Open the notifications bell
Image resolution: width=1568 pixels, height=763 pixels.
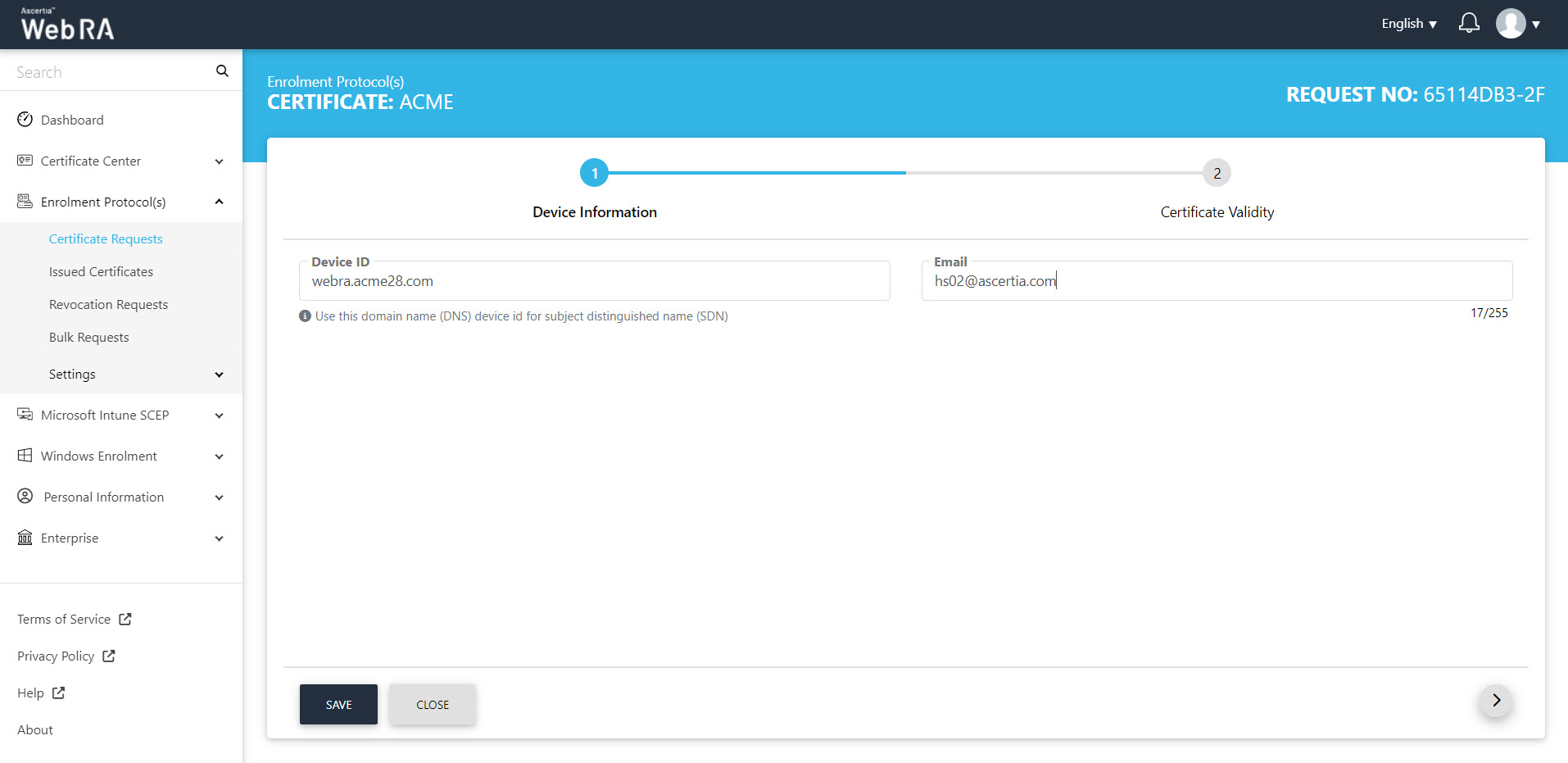point(1469,24)
